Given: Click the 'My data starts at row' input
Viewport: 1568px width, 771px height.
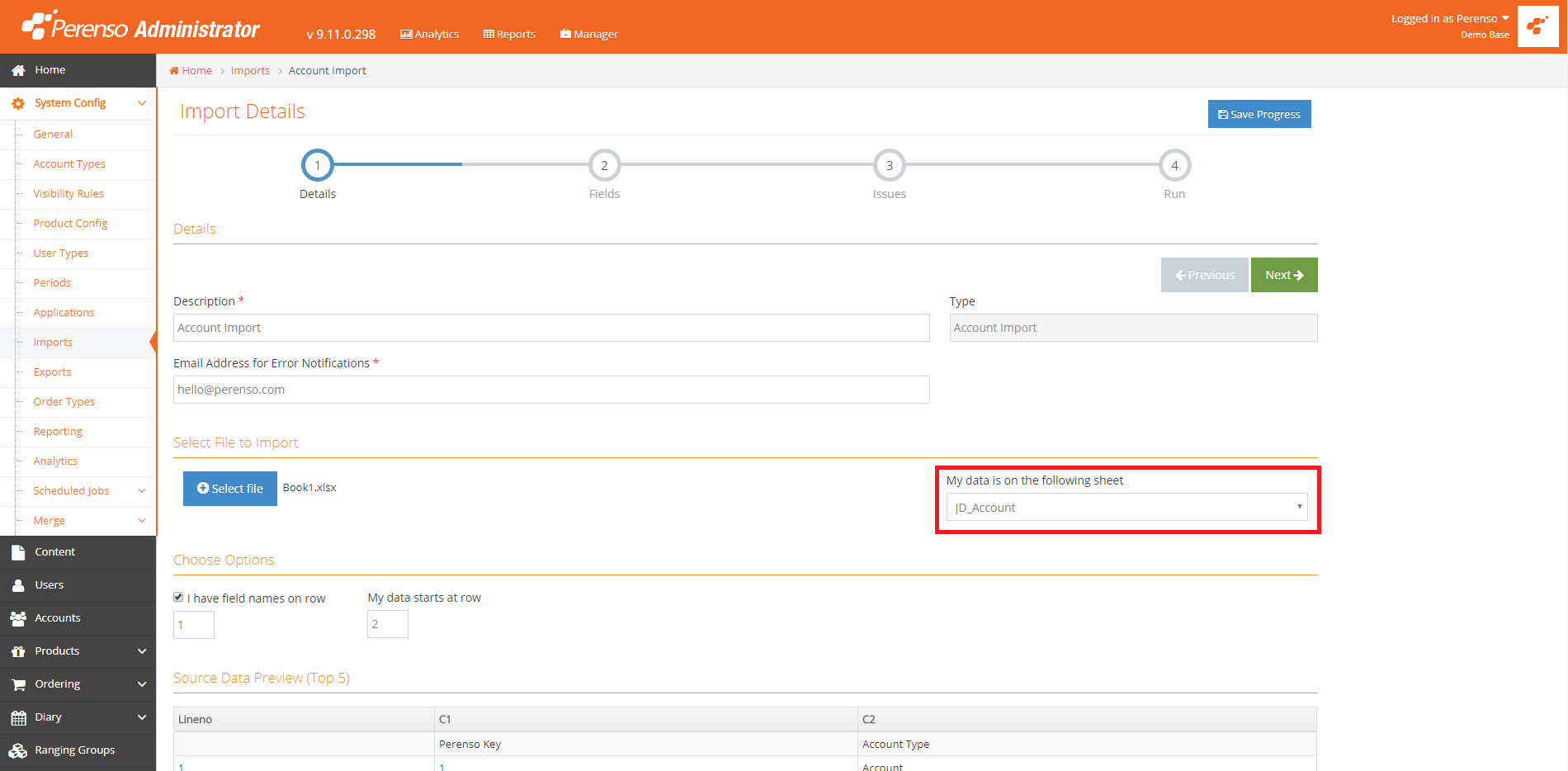Looking at the screenshot, I should click(x=388, y=624).
